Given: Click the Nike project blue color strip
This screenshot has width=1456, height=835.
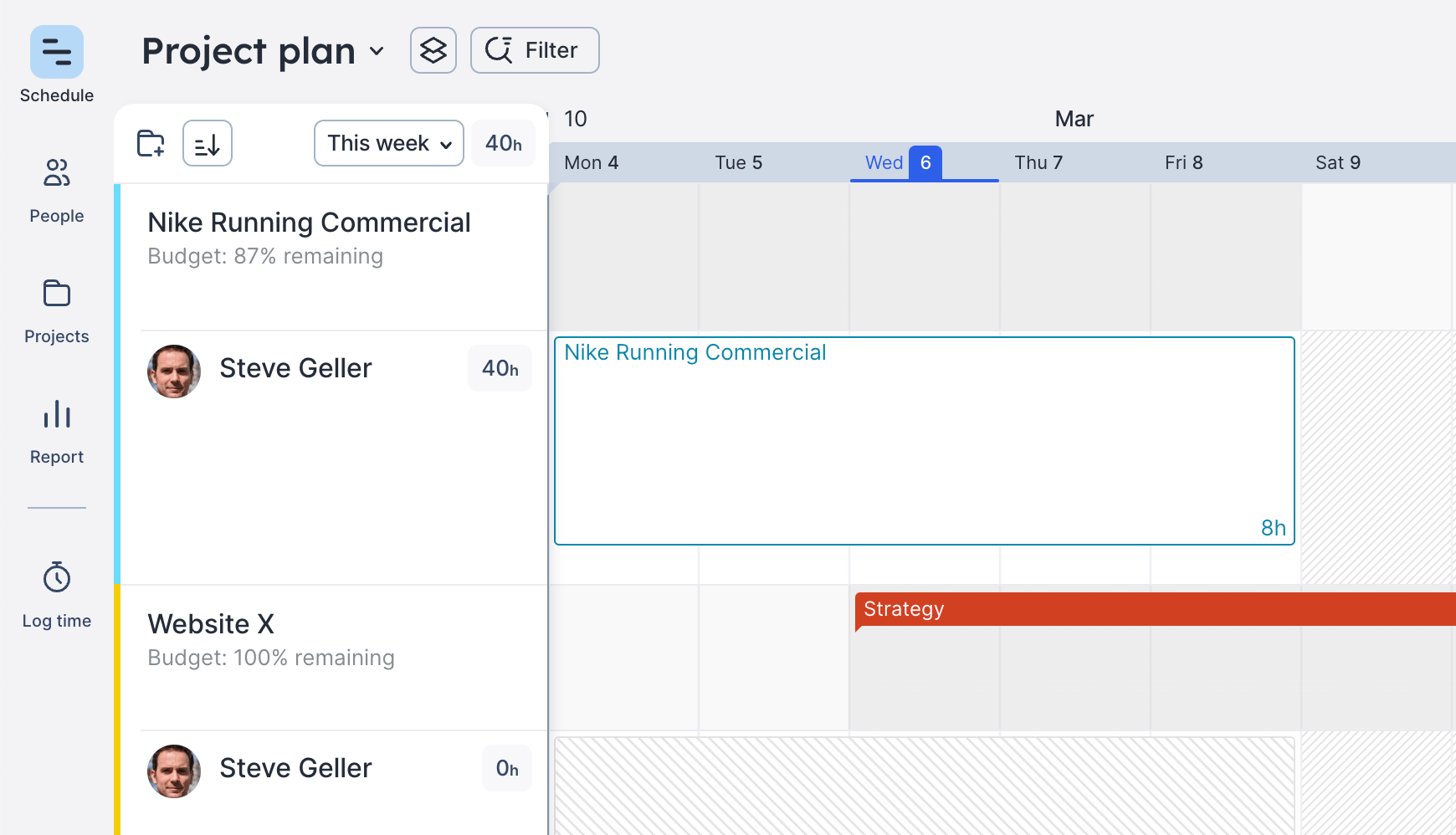Looking at the screenshot, I should [x=117, y=384].
